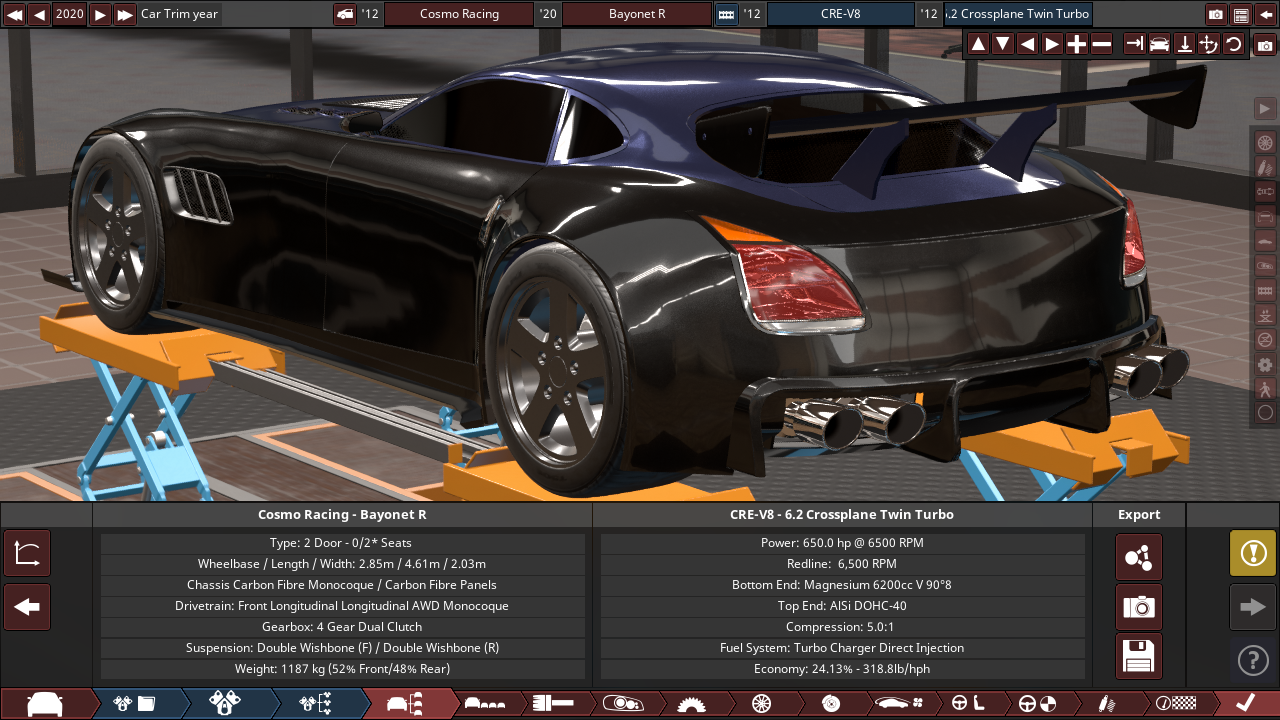Toggle the grille layer in the side panel

point(1265,290)
